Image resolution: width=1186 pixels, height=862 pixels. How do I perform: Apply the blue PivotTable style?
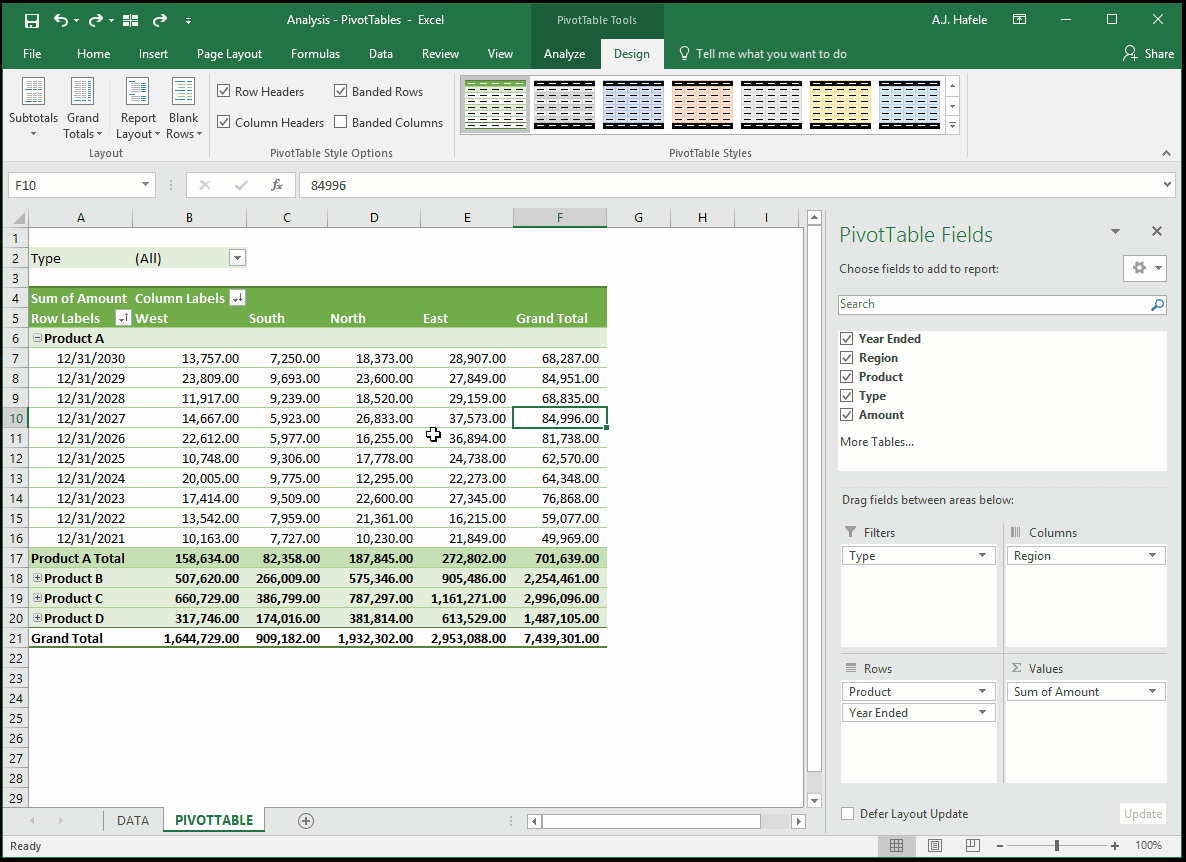pos(633,104)
